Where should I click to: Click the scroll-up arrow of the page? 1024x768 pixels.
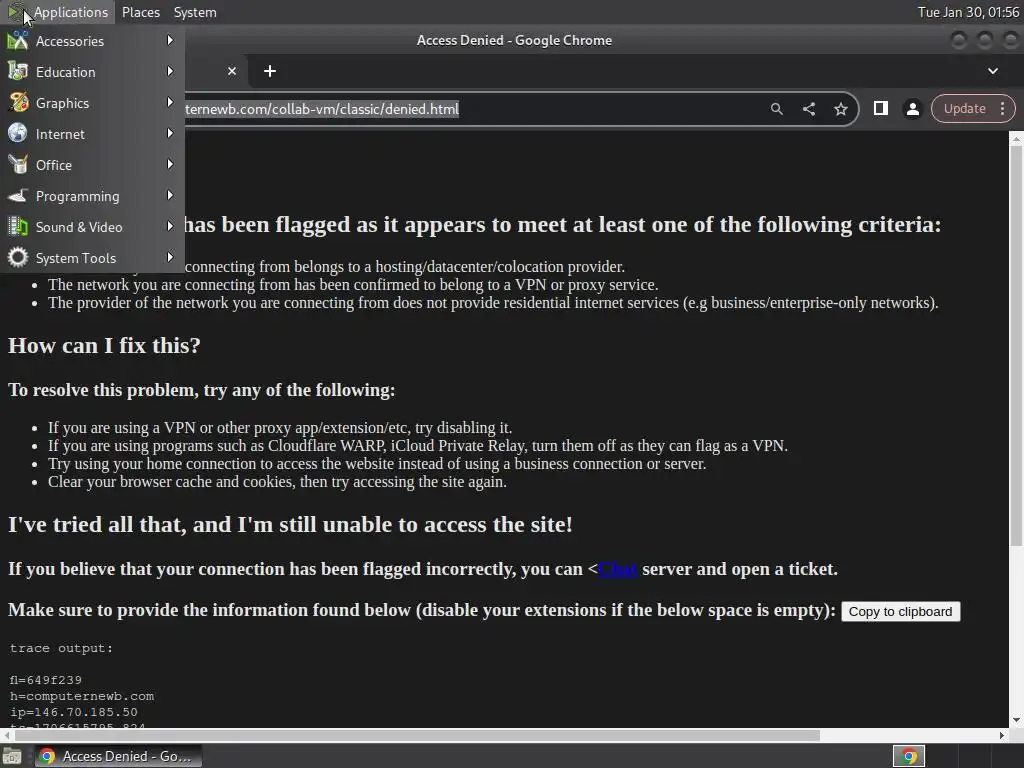point(1016,138)
